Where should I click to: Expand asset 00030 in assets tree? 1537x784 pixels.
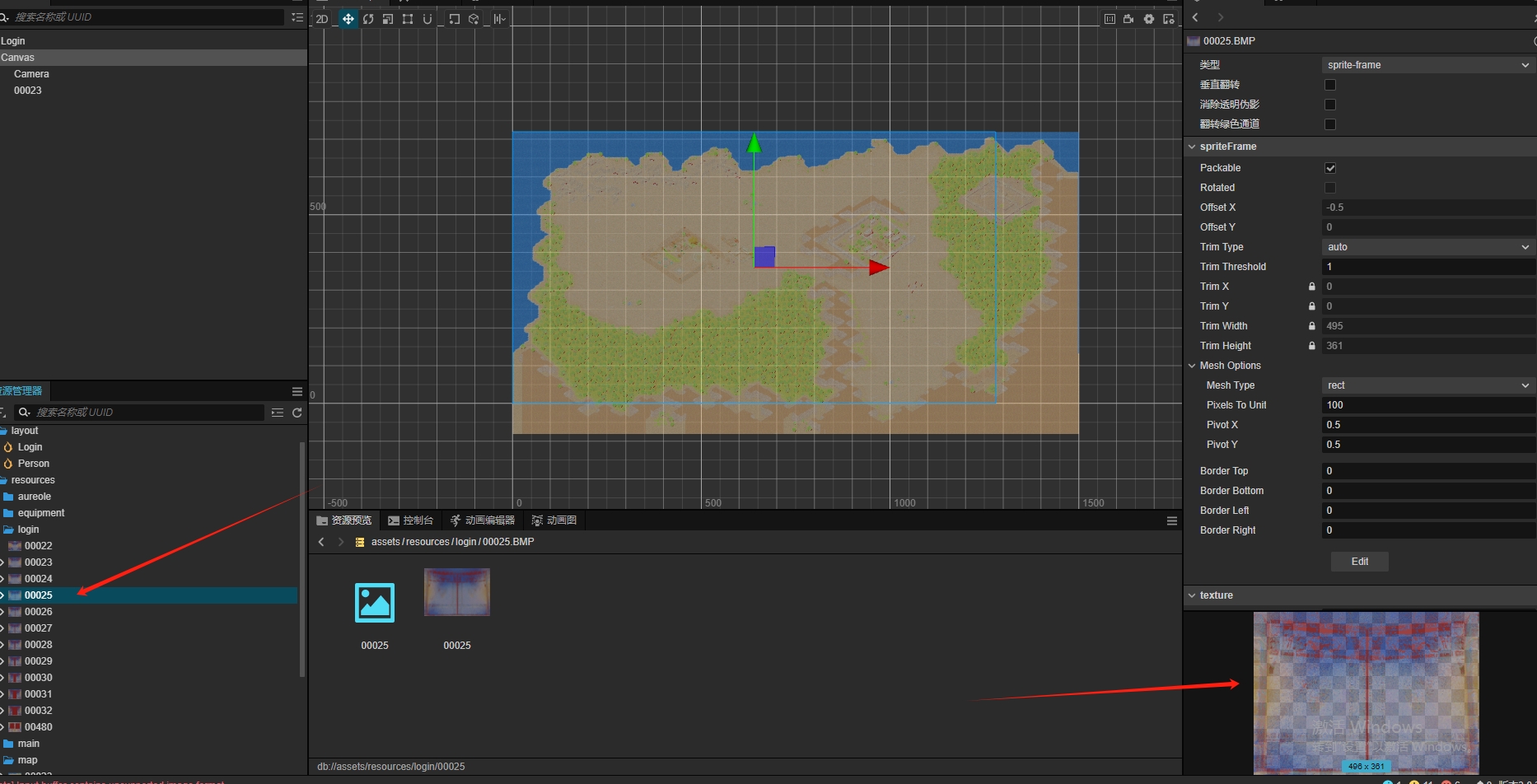[2, 678]
